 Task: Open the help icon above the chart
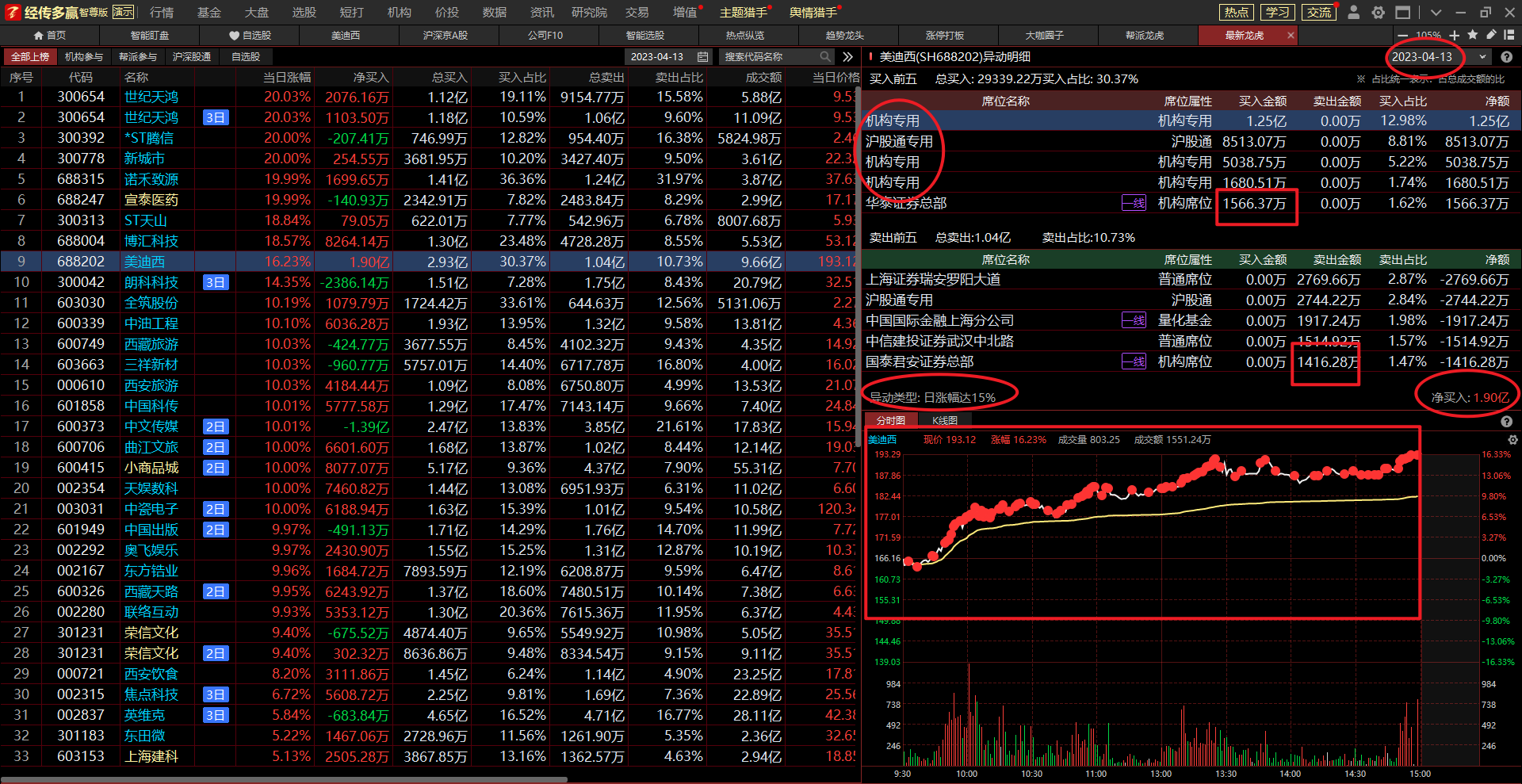(1506, 422)
